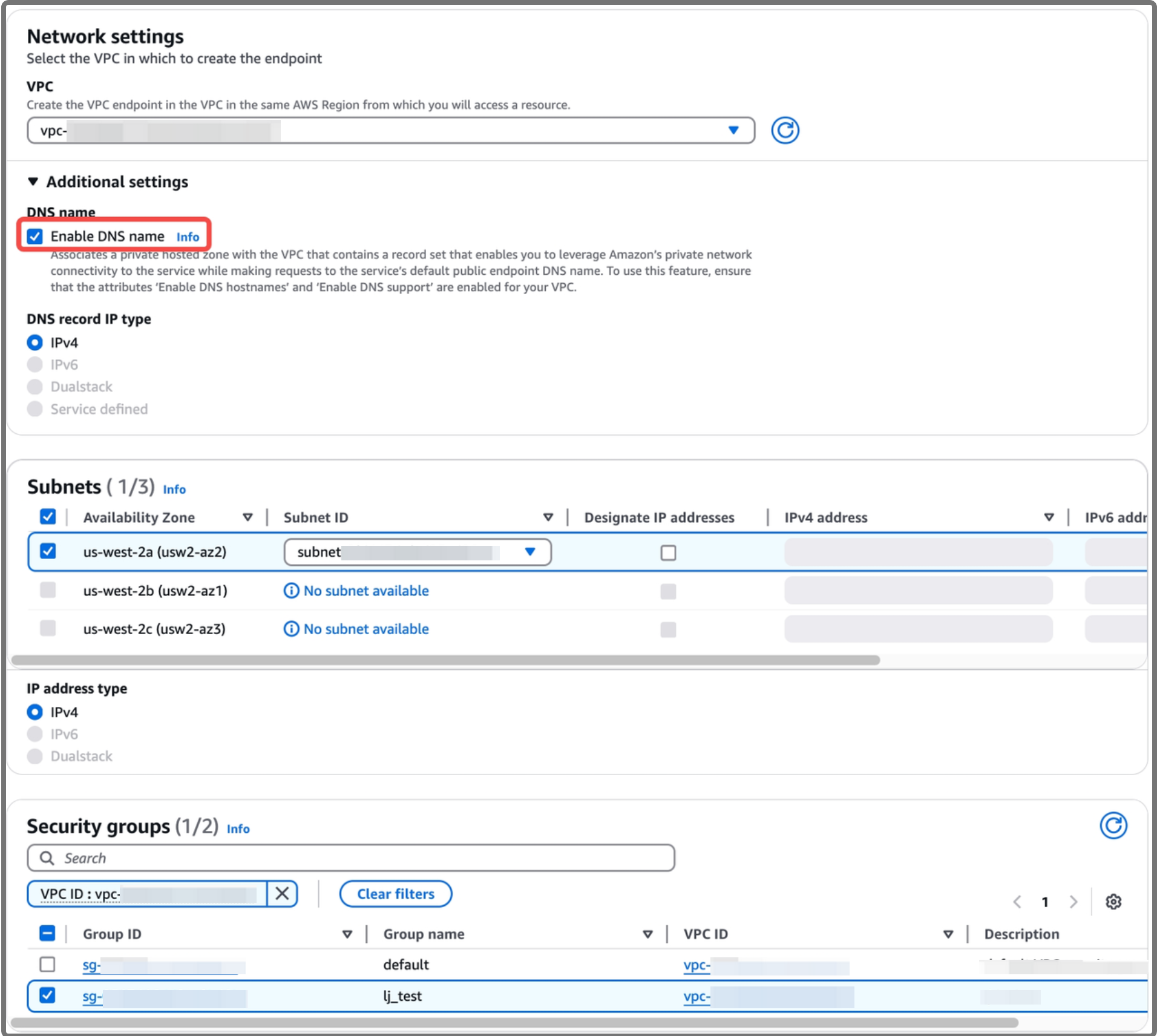Viewport: 1157px width, 1036px height.
Task: Click the info icon beside us-west-2c's No subnet available
Action: (291, 629)
